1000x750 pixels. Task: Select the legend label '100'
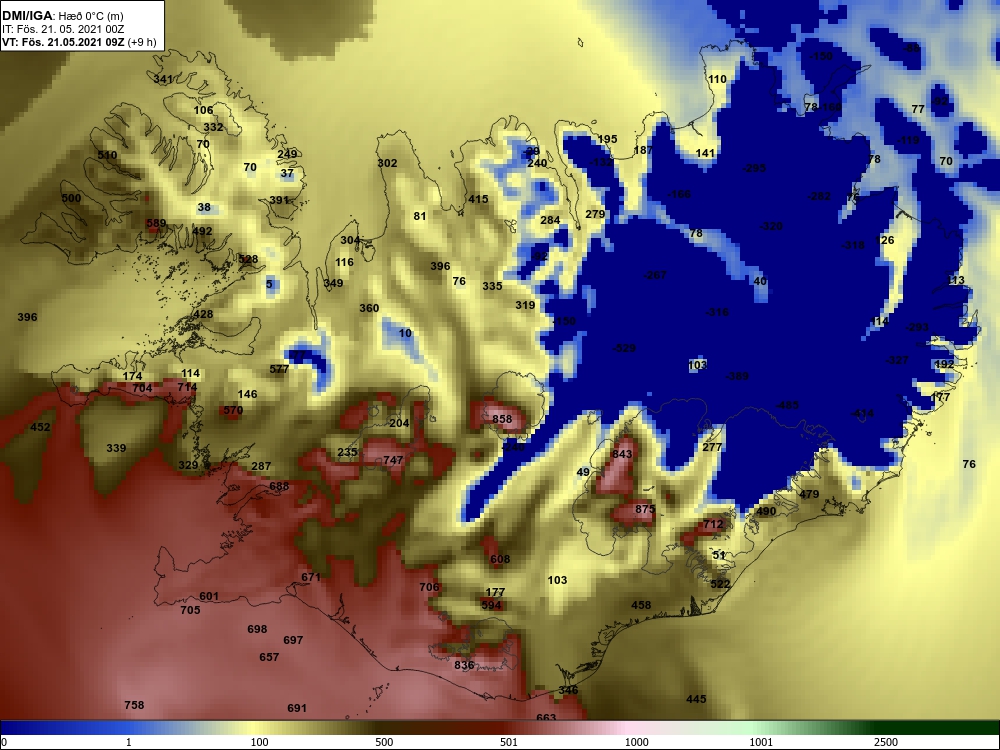point(260,742)
